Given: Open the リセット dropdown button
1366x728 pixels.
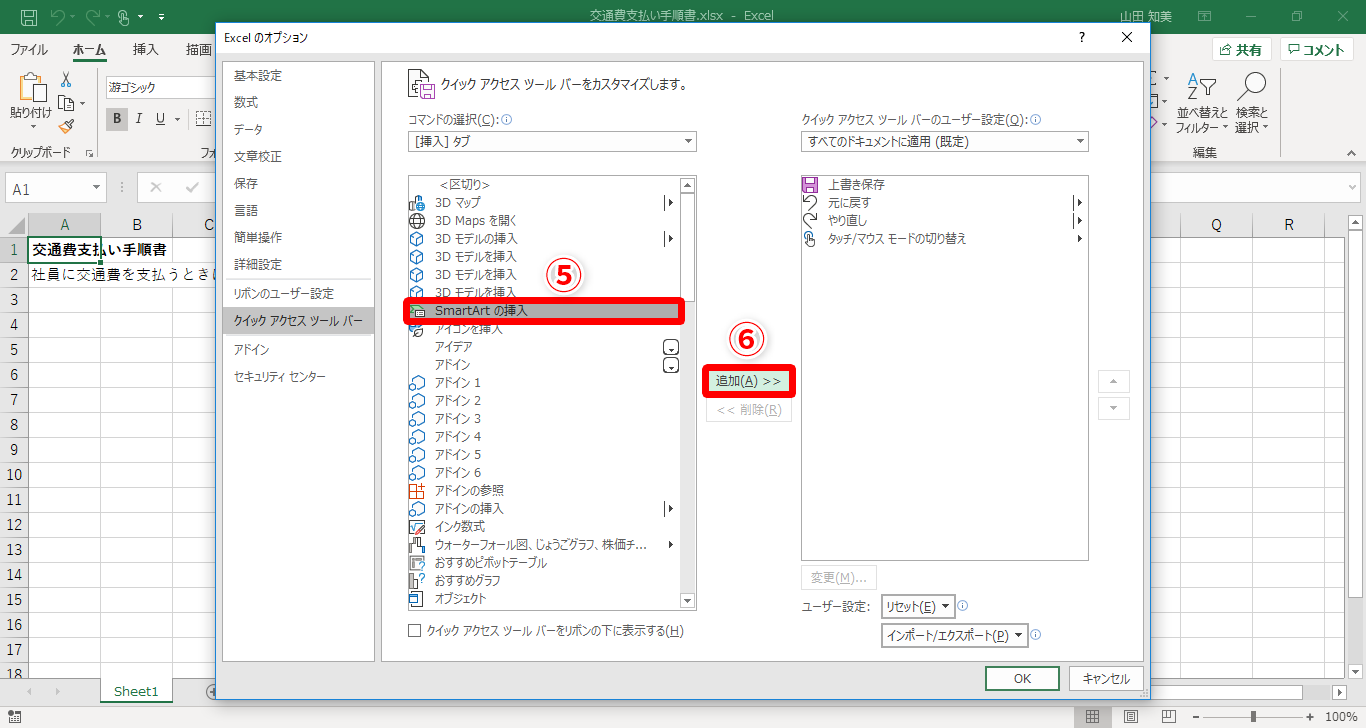Looking at the screenshot, I should (918, 606).
